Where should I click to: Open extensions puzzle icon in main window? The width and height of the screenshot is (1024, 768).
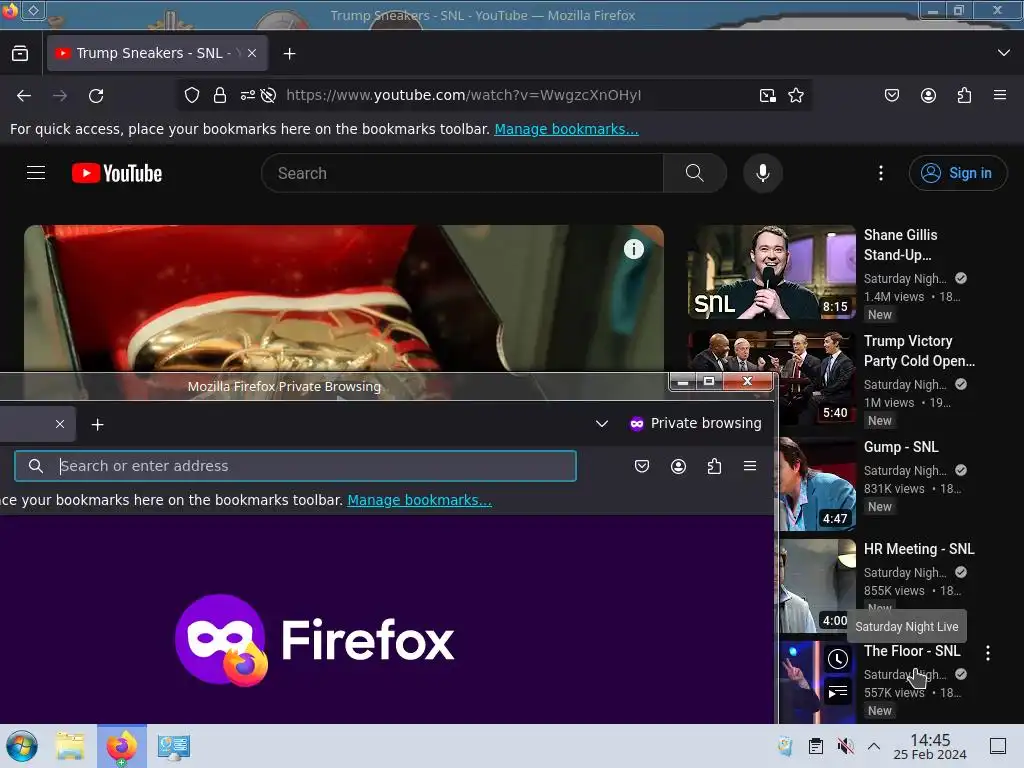click(964, 95)
